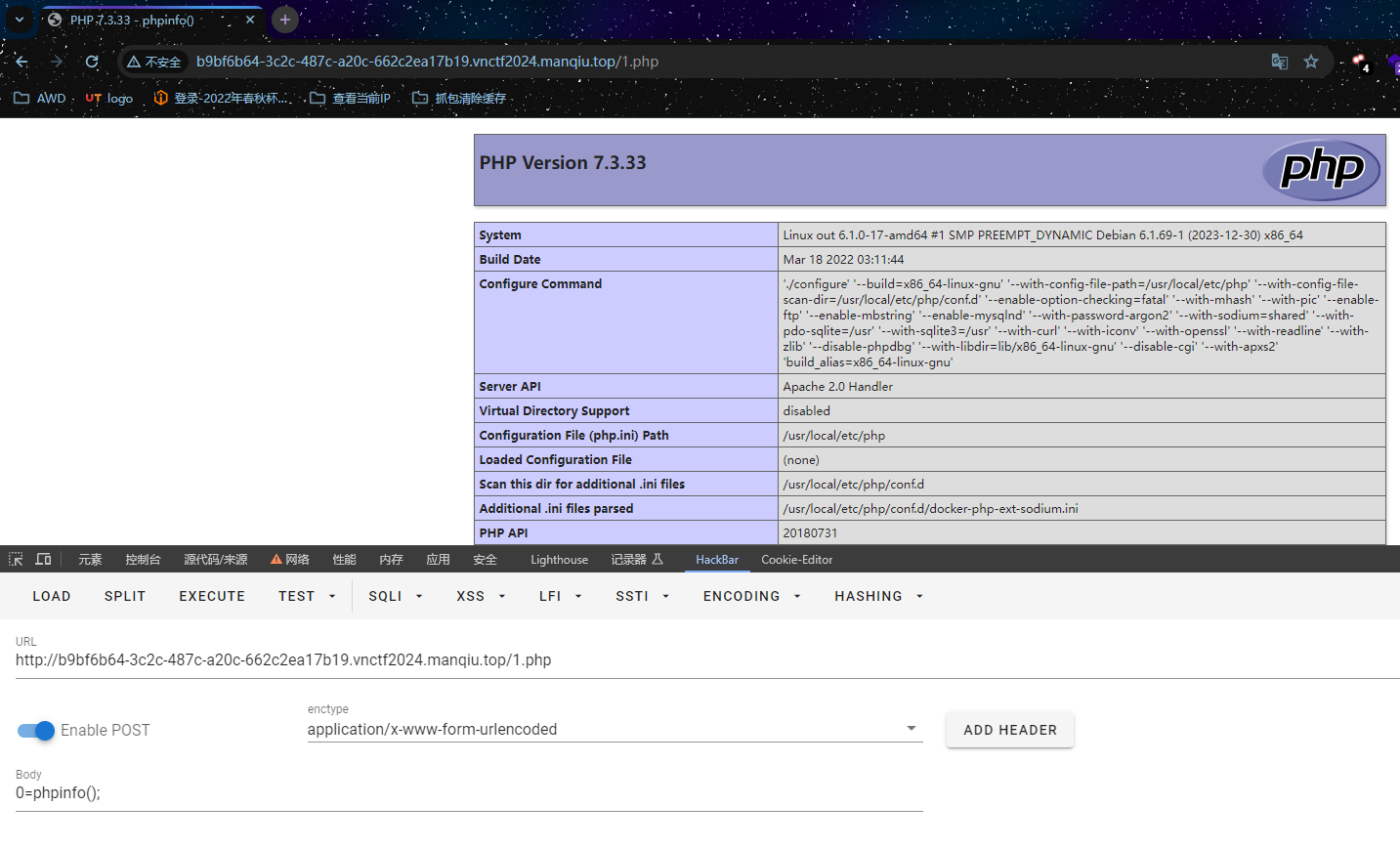The image size is (1400, 849).
Task: Switch to the Lighthouse DevTools tab
Action: tap(559, 560)
